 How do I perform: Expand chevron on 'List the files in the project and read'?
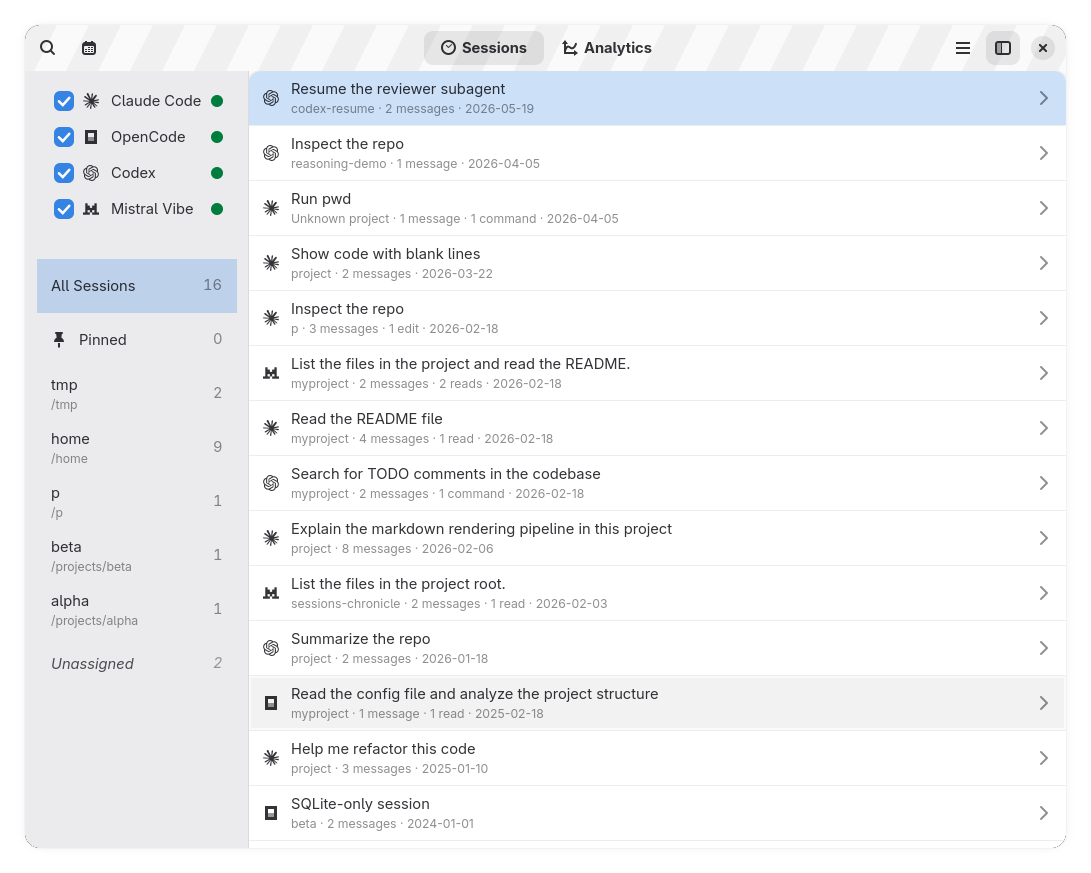click(1044, 373)
